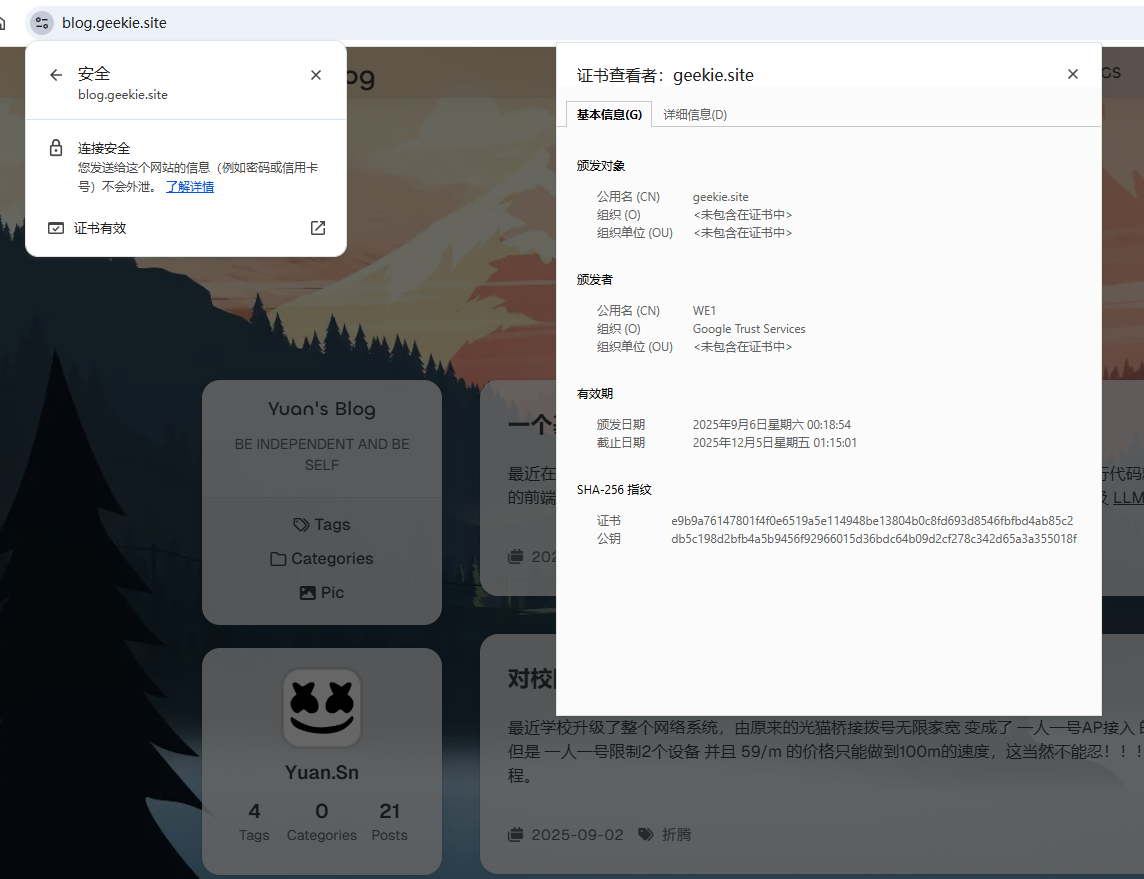The image size is (1144, 879).
Task: Open the 了解详情 link
Action: click(x=190, y=187)
